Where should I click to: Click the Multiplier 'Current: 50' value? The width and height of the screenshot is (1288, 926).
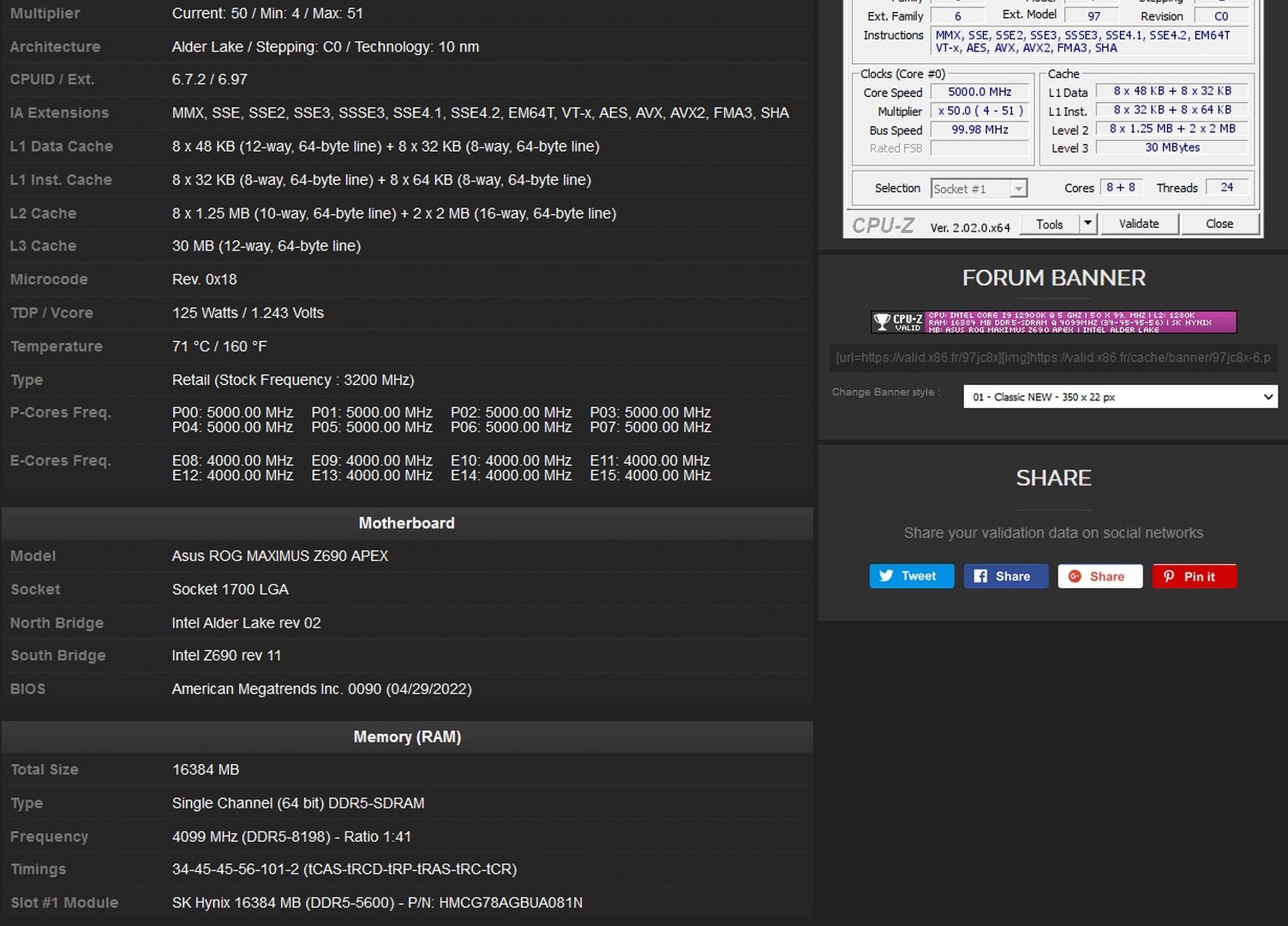tap(267, 13)
